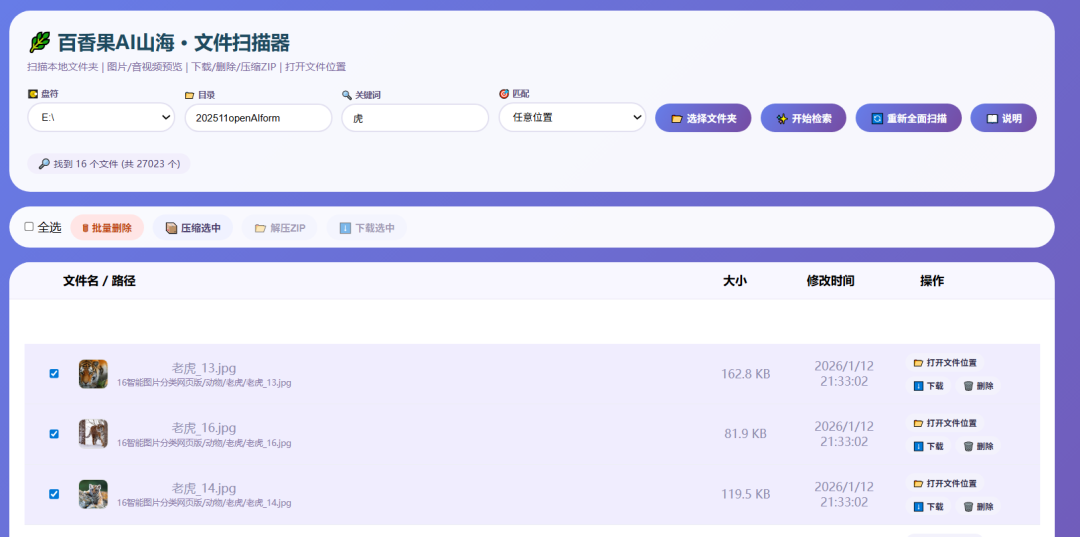
Task: Click the 下载 button for 老虎_13.jpg
Action: pyautogui.click(x=928, y=386)
